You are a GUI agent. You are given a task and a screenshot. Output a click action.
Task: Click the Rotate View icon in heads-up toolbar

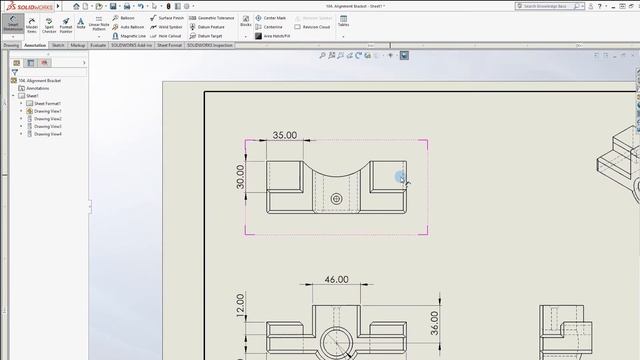358,56
